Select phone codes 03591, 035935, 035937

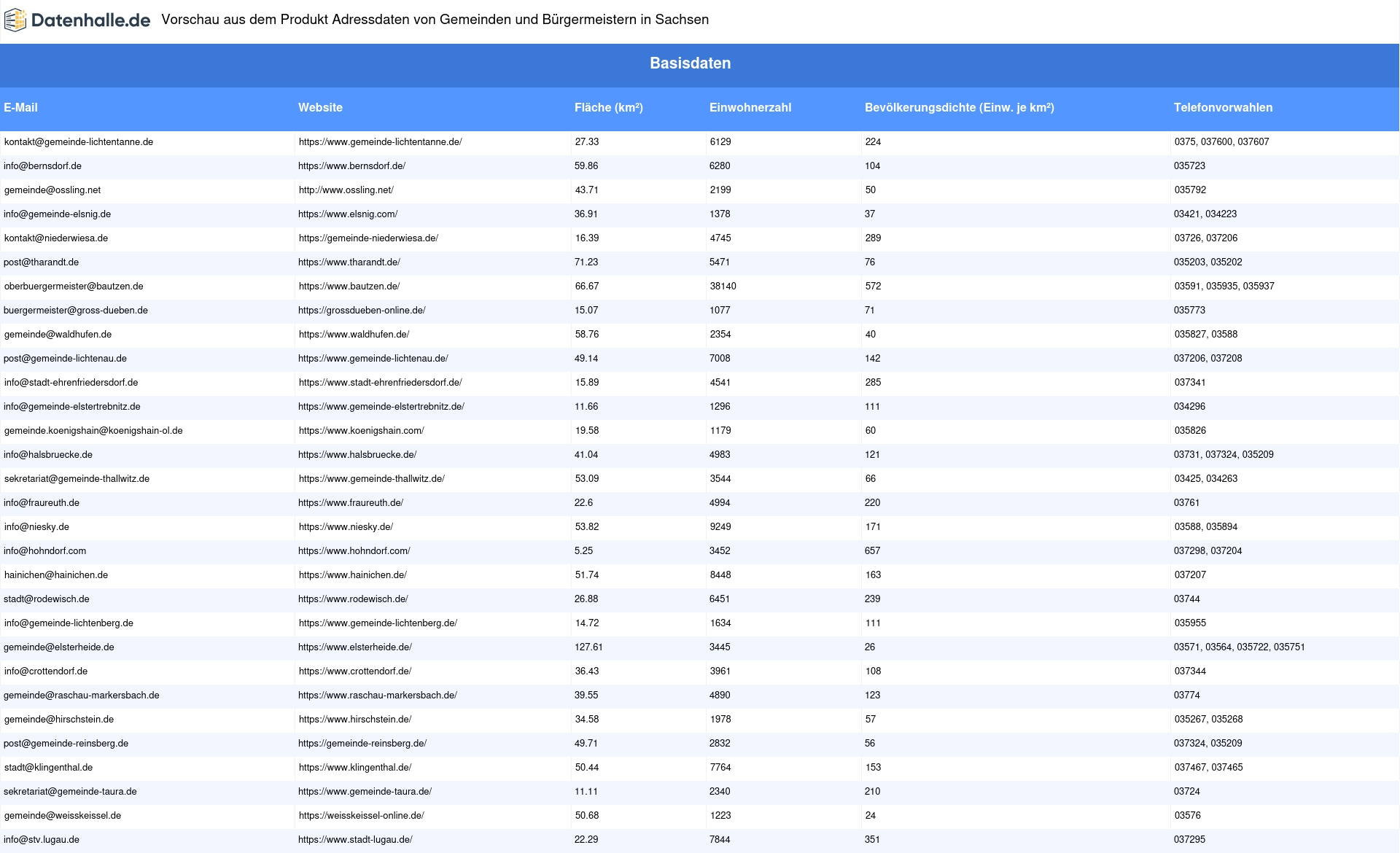[1224, 287]
